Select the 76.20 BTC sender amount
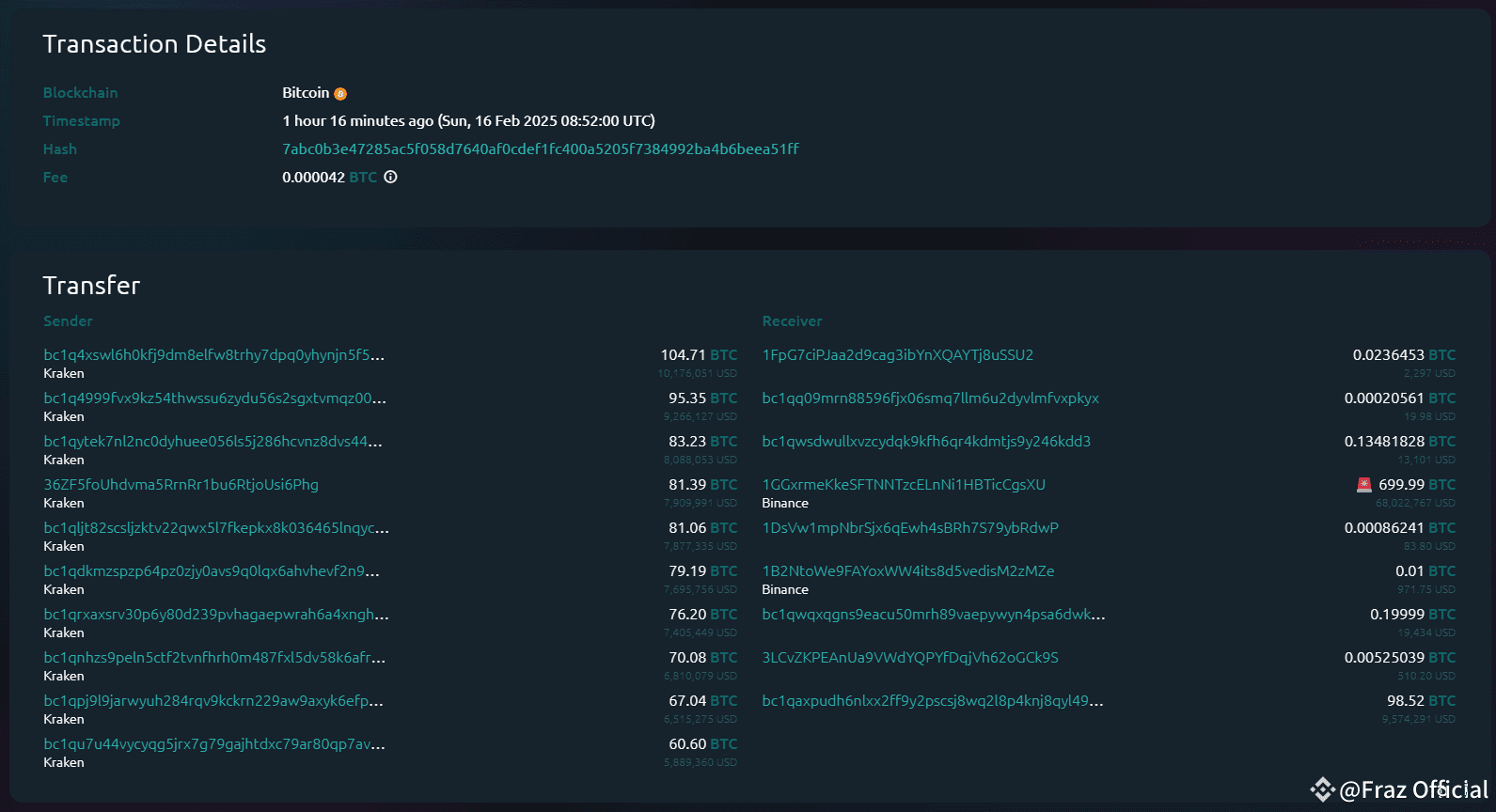1496x812 pixels. [702, 615]
